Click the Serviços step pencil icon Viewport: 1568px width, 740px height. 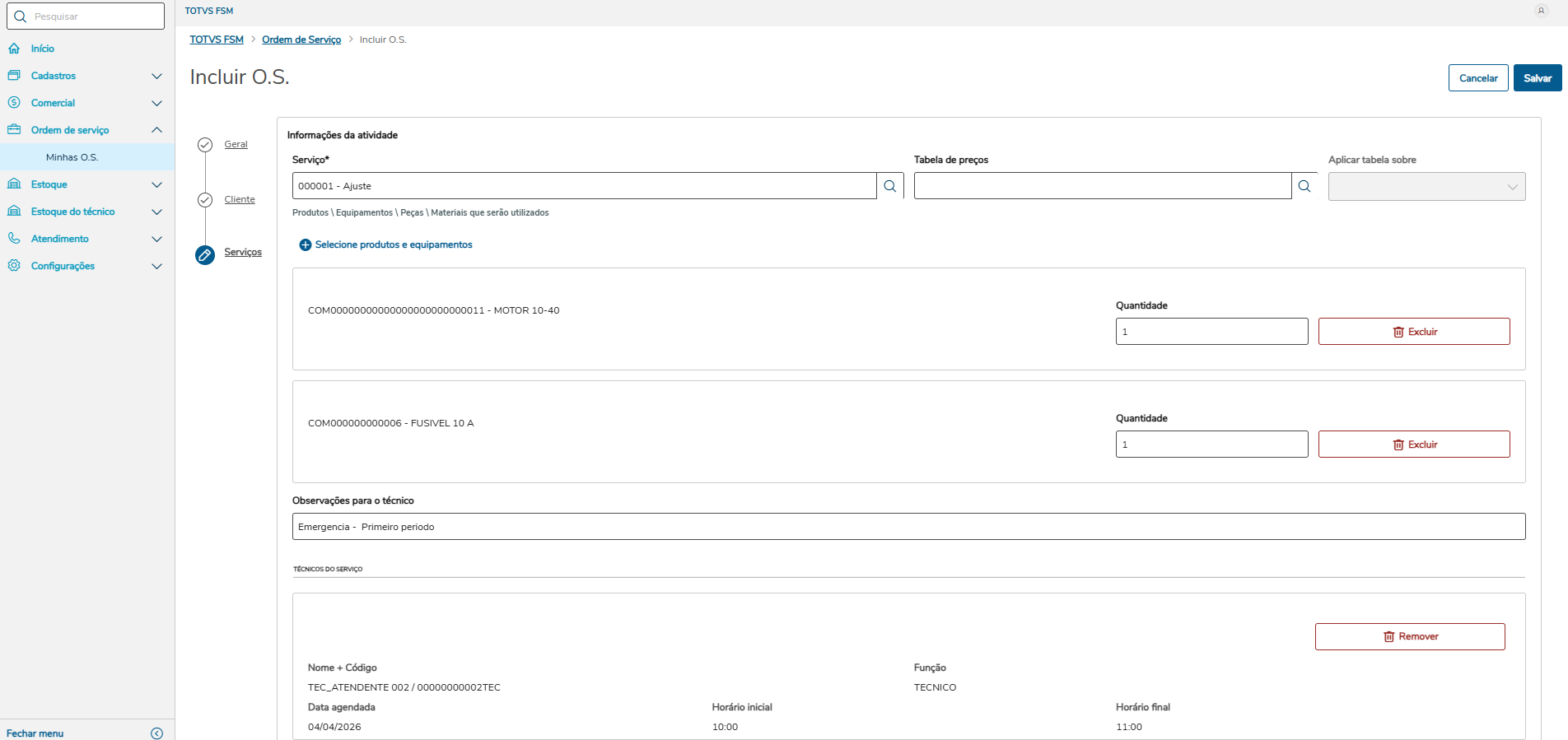(205, 255)
